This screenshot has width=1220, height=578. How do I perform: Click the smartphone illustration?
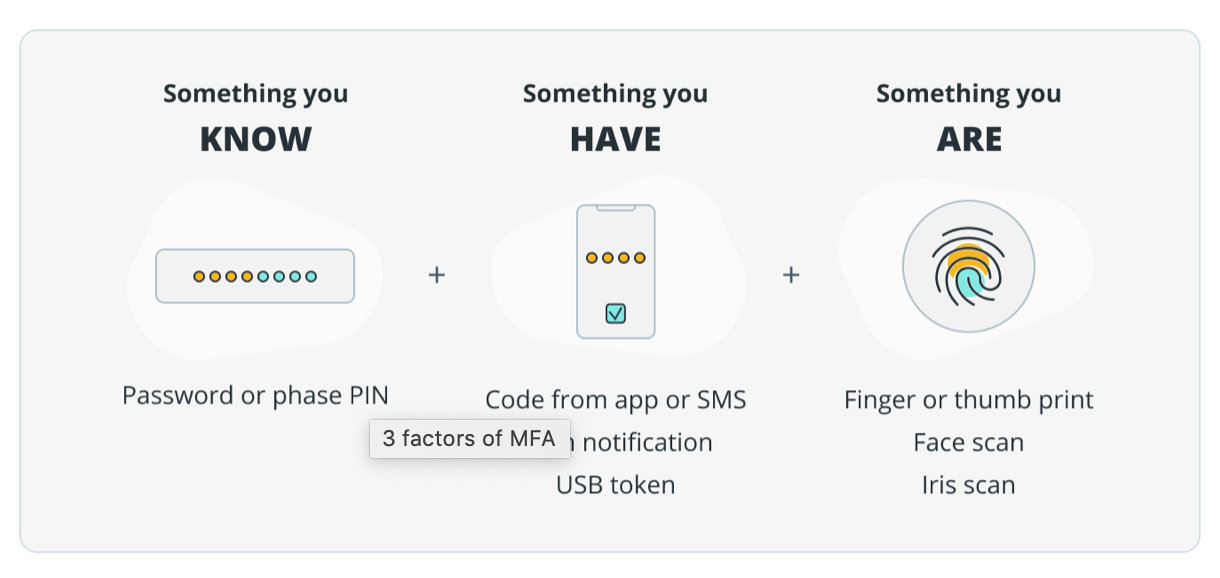pyautogui.click(x=616, y=272)
